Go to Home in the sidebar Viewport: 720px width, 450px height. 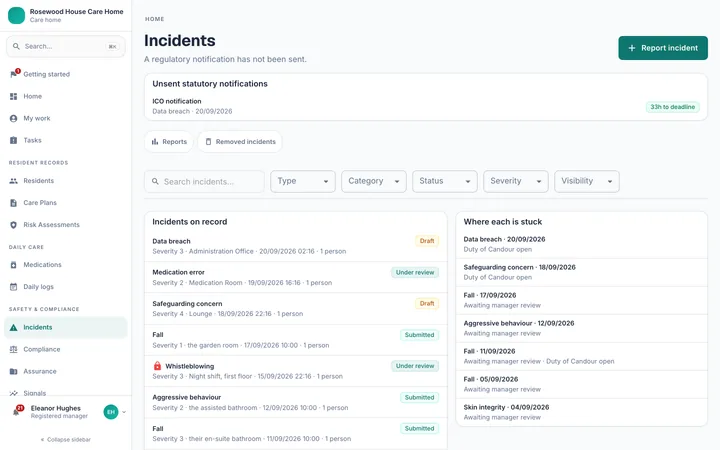point(66,96)
